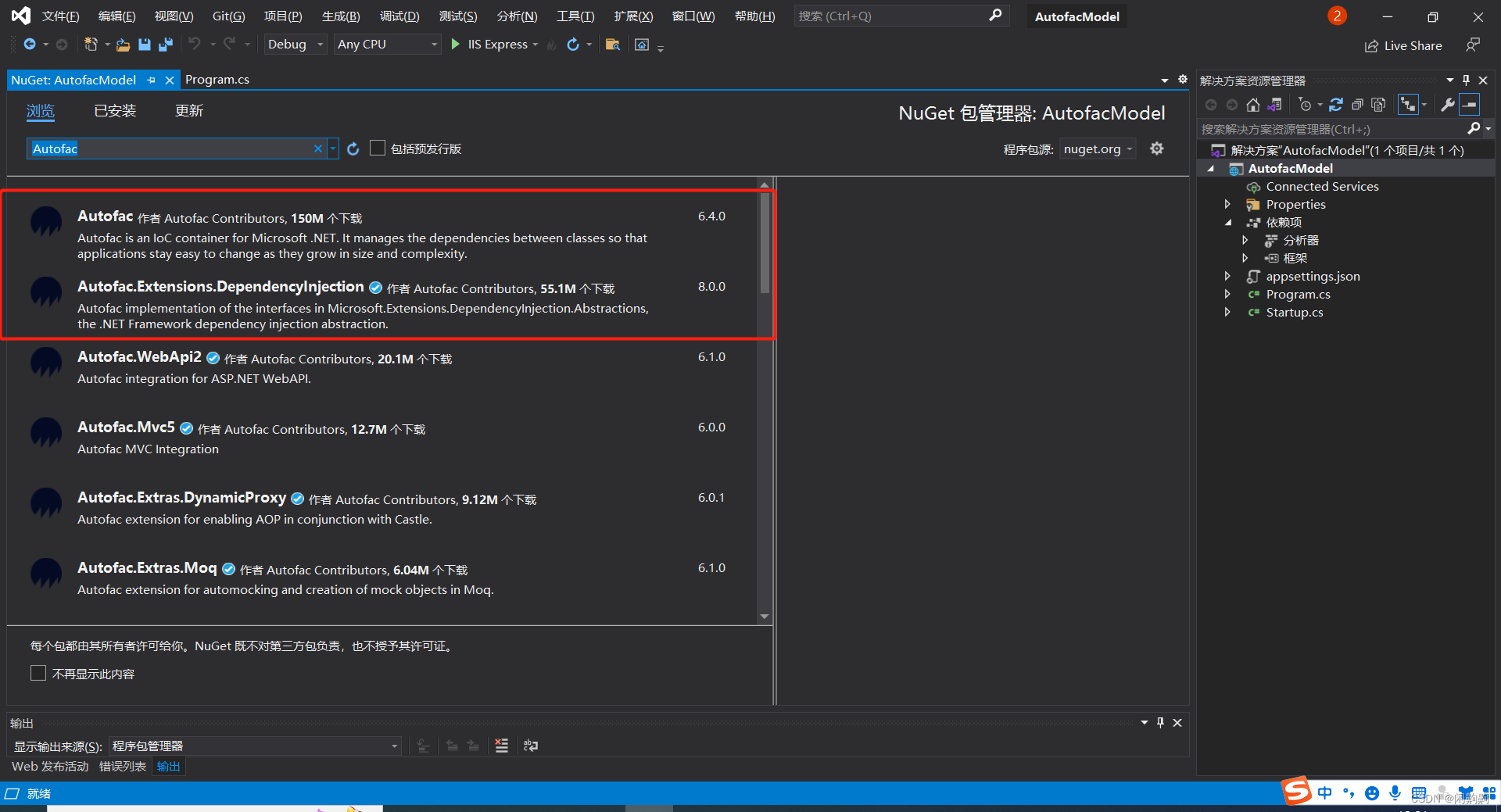The width and height of the screenshot is (1501, 812).
Task: Collapse all items in Solution Explorer
Action: (1357, 105)
